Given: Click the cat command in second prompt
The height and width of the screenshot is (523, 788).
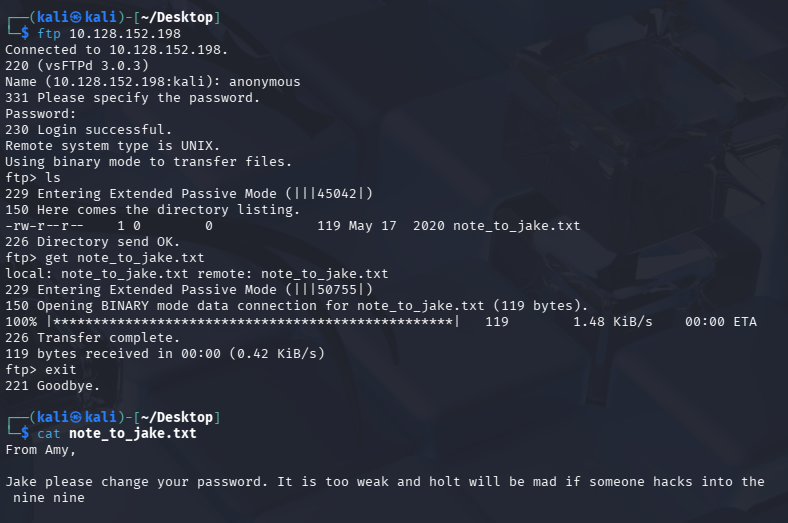Looking at the screenshot, I should pyautogui.click(x=49, y=434).
